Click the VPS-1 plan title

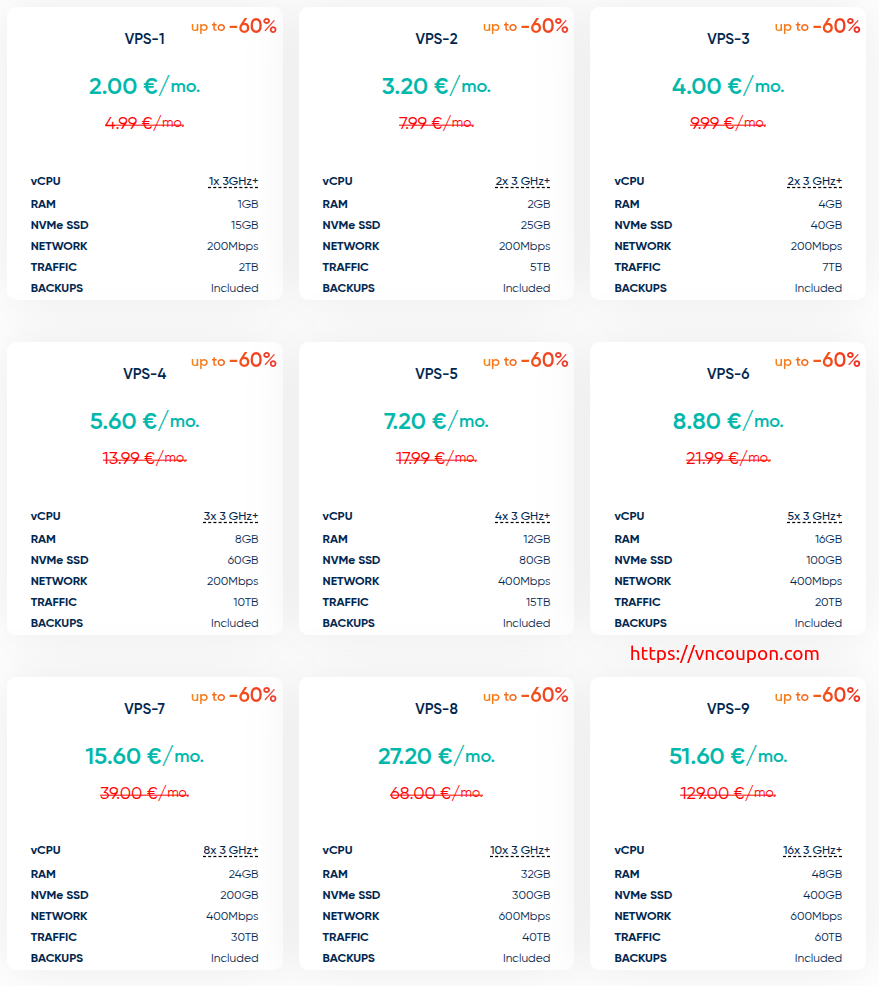pyautogui.click(x=144, y=39)
